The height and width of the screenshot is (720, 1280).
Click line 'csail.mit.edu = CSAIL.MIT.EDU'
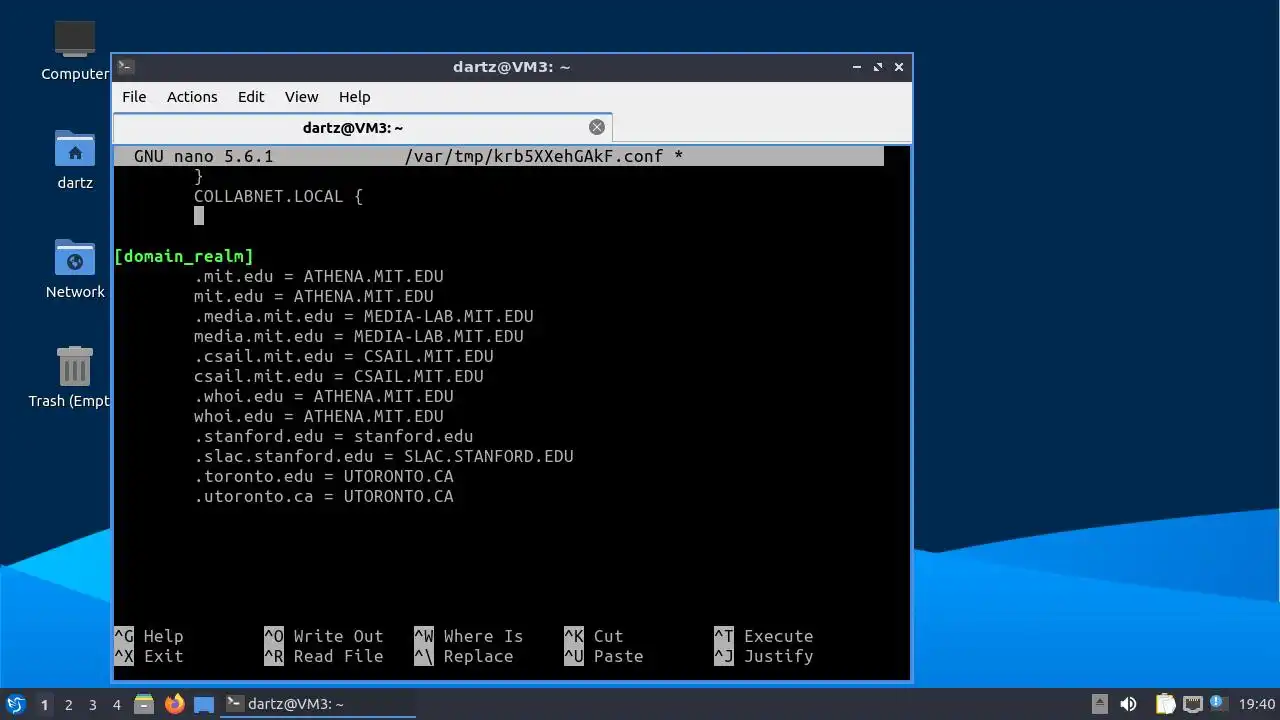pyautogui.click(x=338, y=376)
